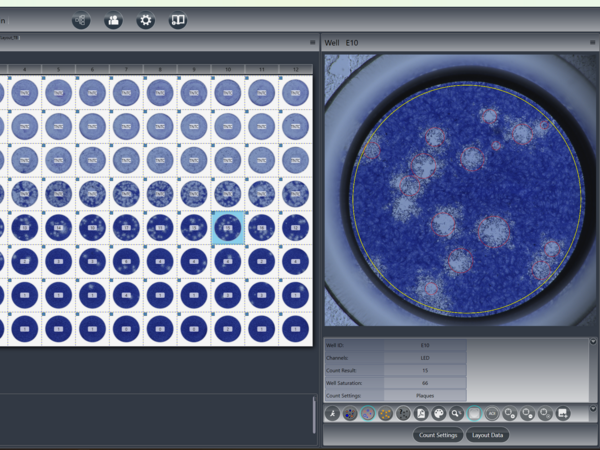The height and width of the screenshot is (450, 600).
Task: Open the document report icon
Action: point(422,413)
